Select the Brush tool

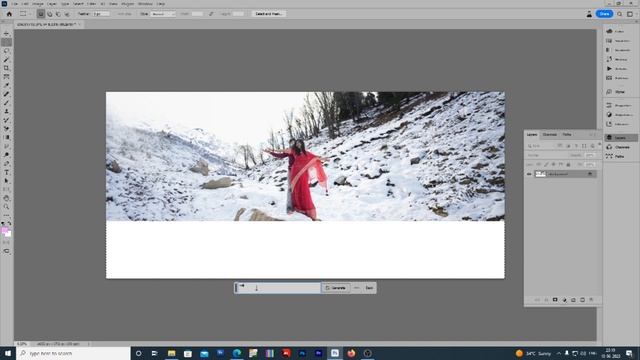point(6,103)
